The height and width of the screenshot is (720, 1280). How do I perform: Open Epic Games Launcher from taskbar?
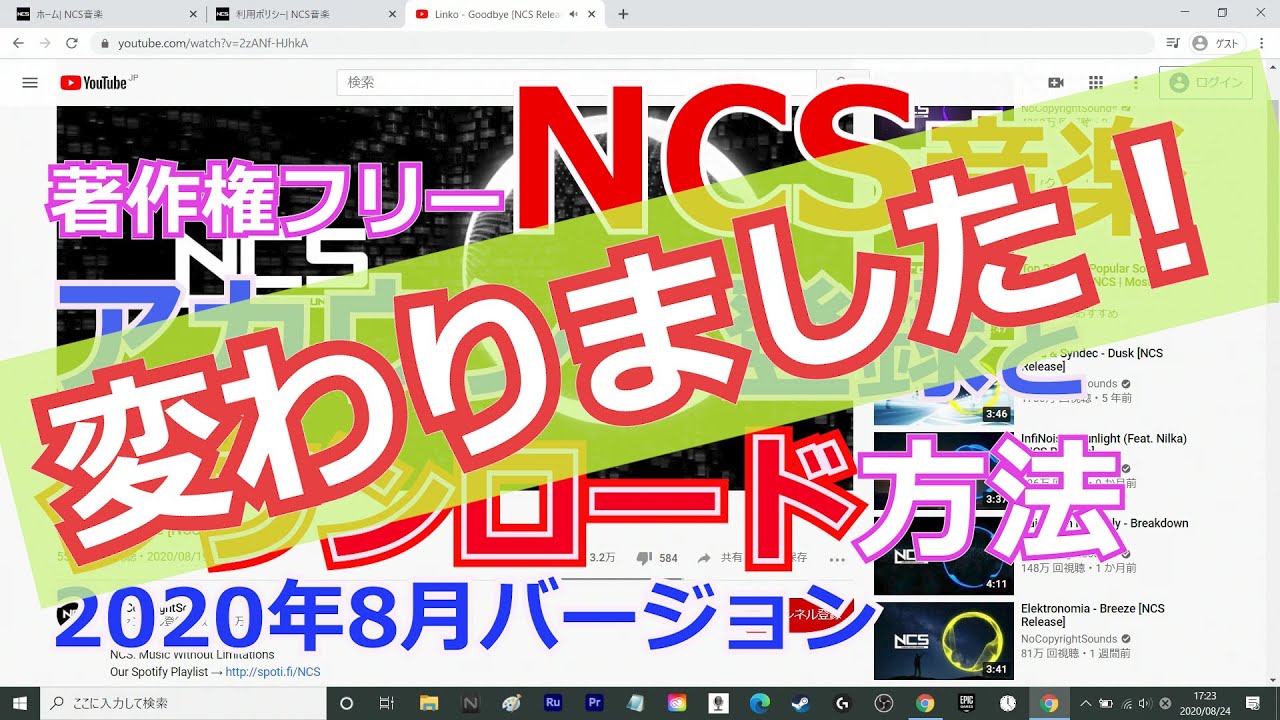[966, 703]
